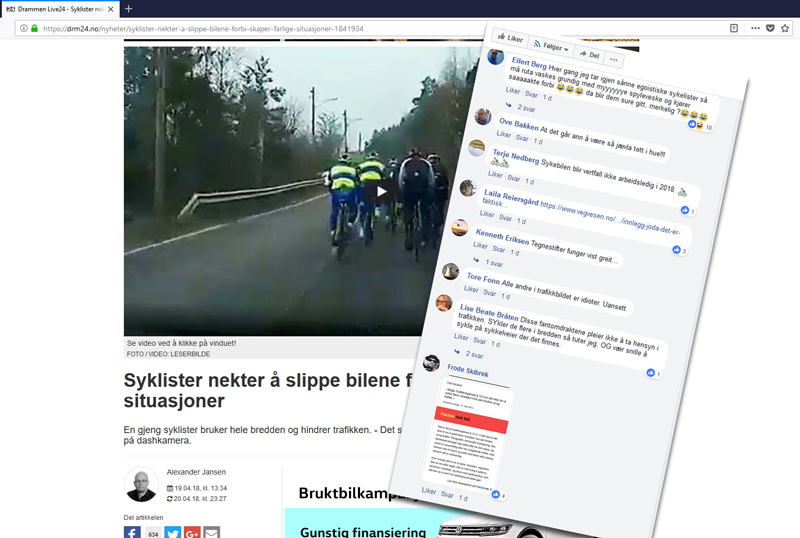Share article on Twitter icon
800x538 pixels.
pos(172,532)
